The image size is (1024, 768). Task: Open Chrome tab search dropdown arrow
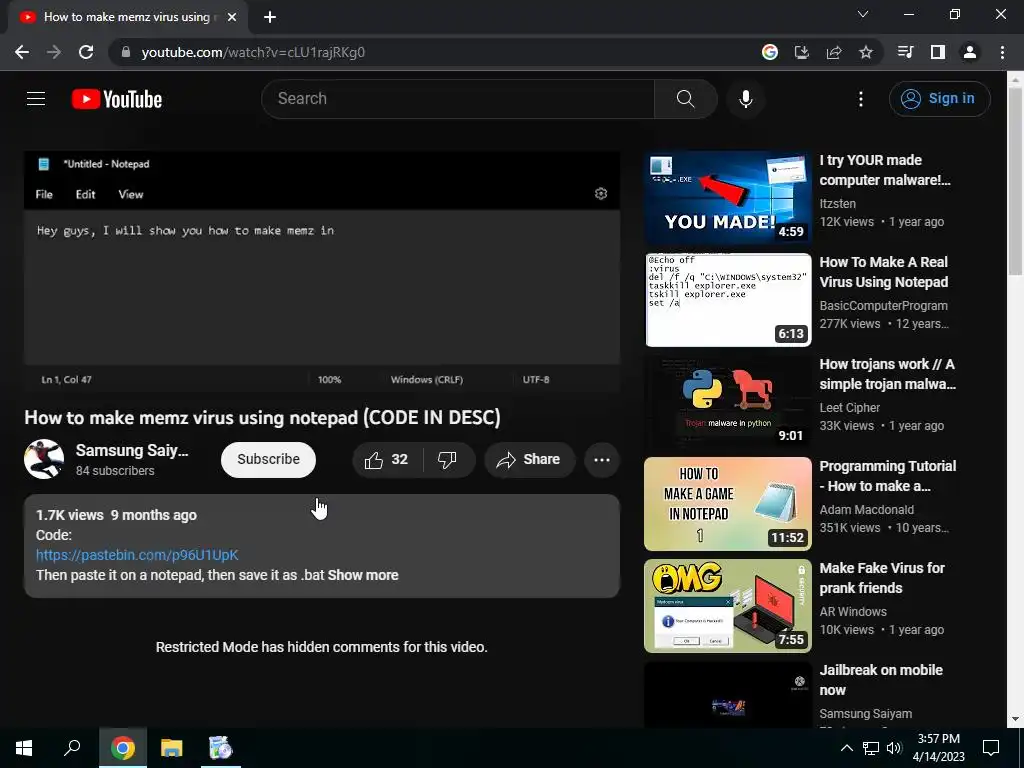pos(863,14)
